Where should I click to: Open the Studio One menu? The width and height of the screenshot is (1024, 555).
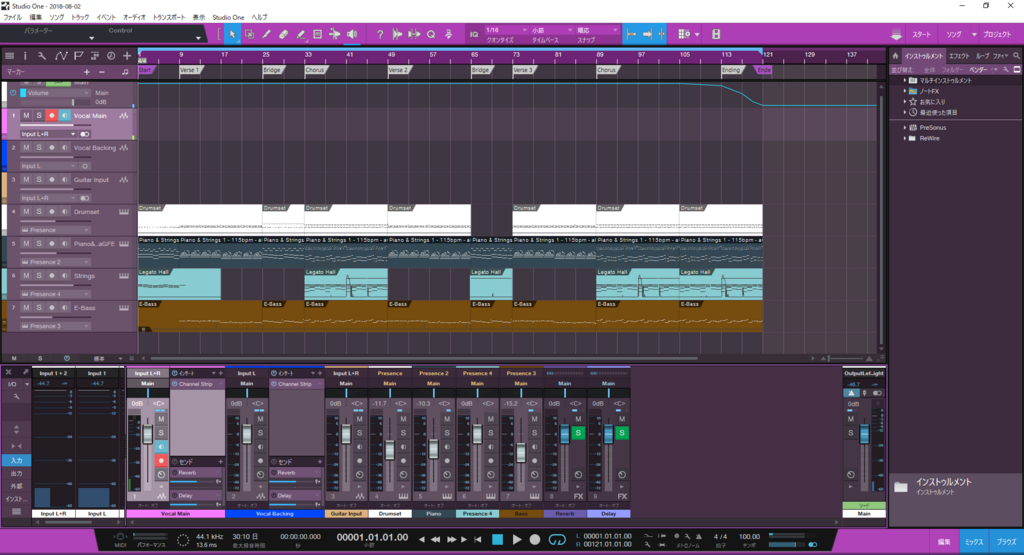pyautogui.click(x=229, y=17)
